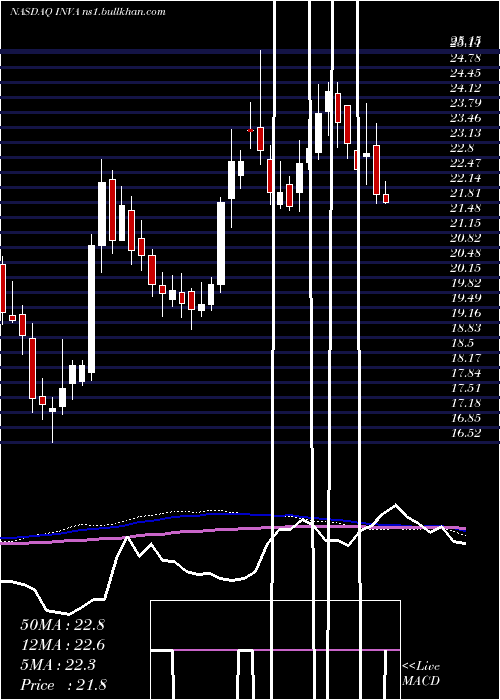This screenshot has width=500, height=700.
Task: Click the 16.52 lowest price label
Action: coord(466,433)
